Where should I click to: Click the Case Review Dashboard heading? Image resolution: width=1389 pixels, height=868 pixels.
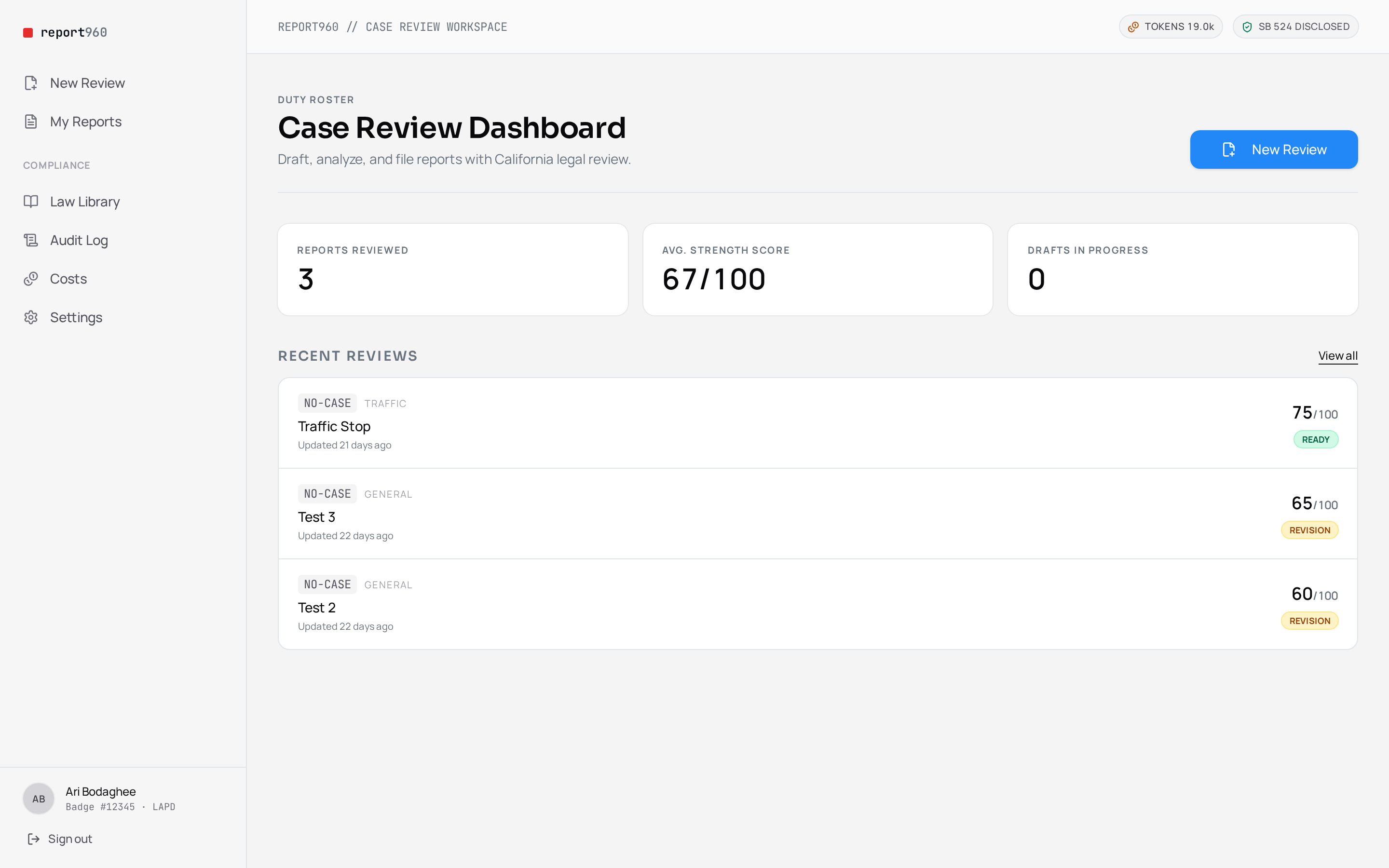click(452, 127)
